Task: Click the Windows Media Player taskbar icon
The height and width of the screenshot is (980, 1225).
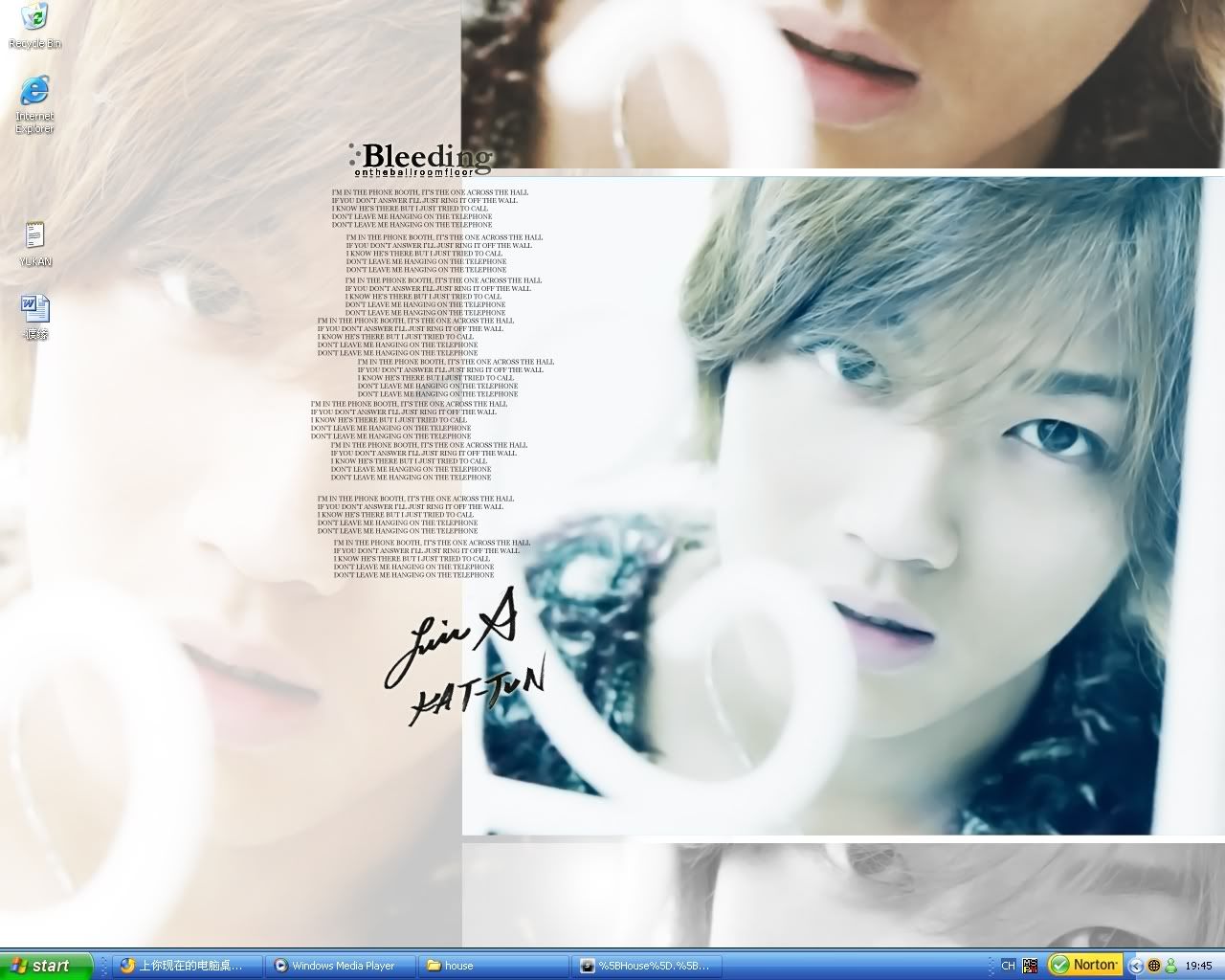Action: point(280,966)
